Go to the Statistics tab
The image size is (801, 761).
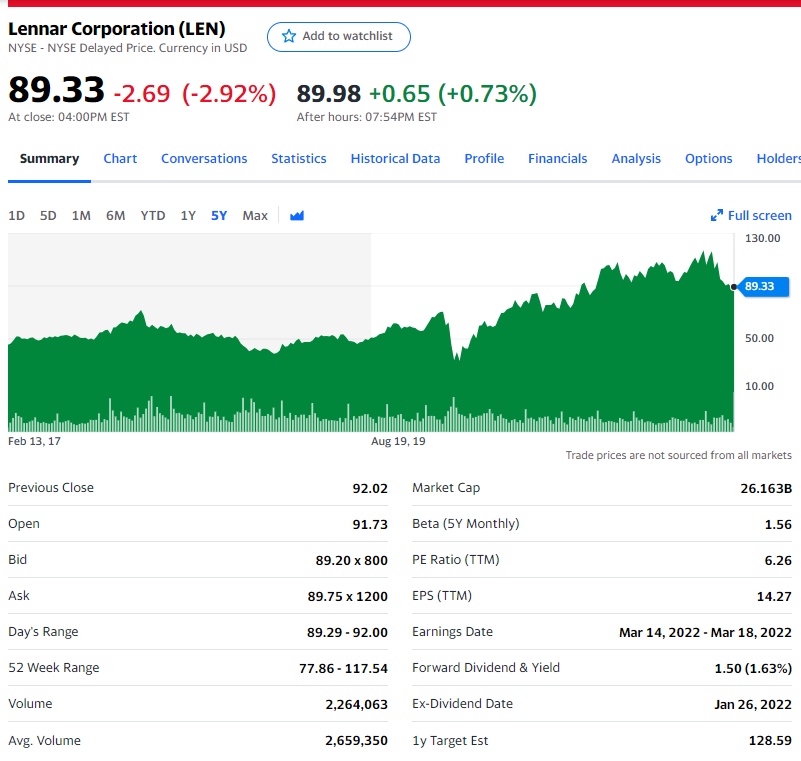(299, 159)
